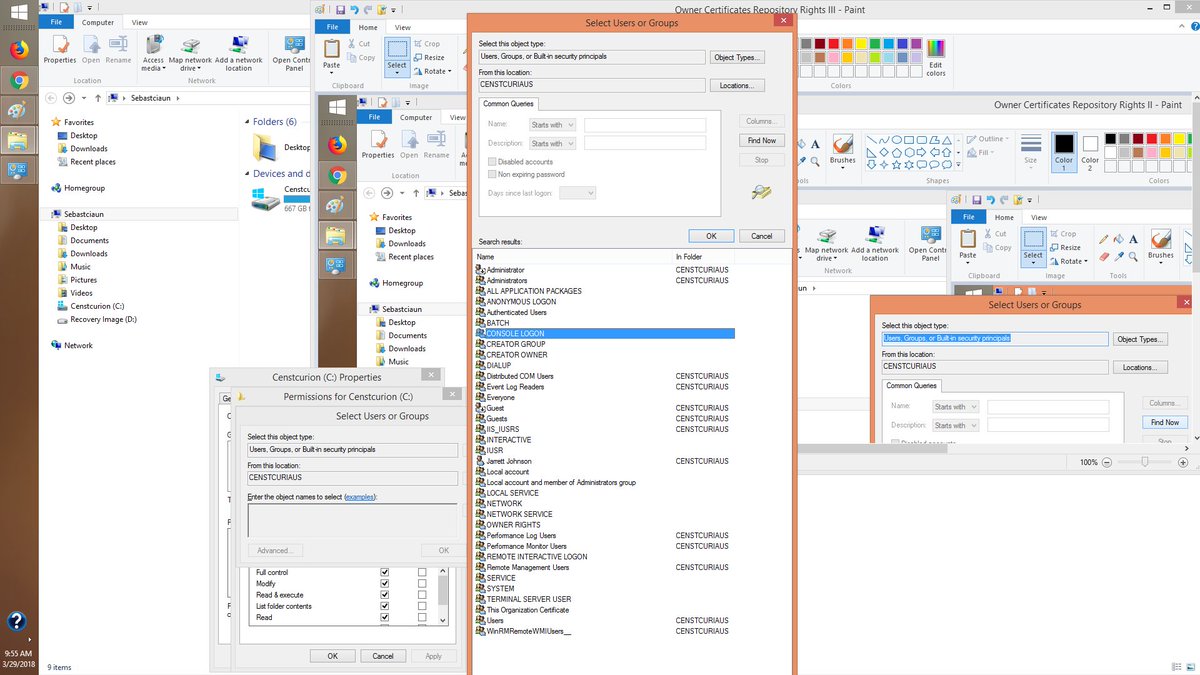
Task: Open the examples link for object names
Action: click(x=360, y=496)
